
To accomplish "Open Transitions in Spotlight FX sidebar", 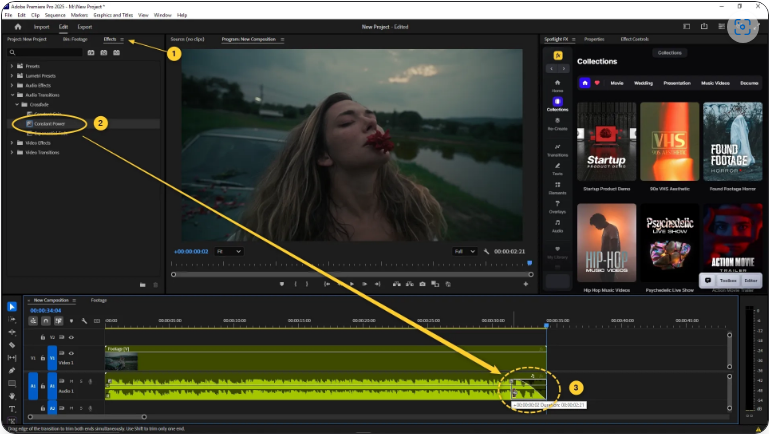I will tap(558, 150).
